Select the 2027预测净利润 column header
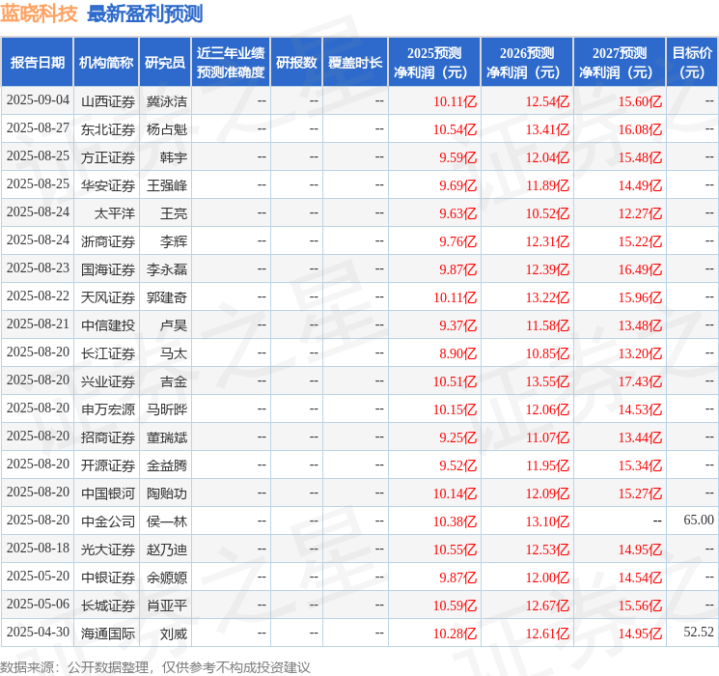 619,62
